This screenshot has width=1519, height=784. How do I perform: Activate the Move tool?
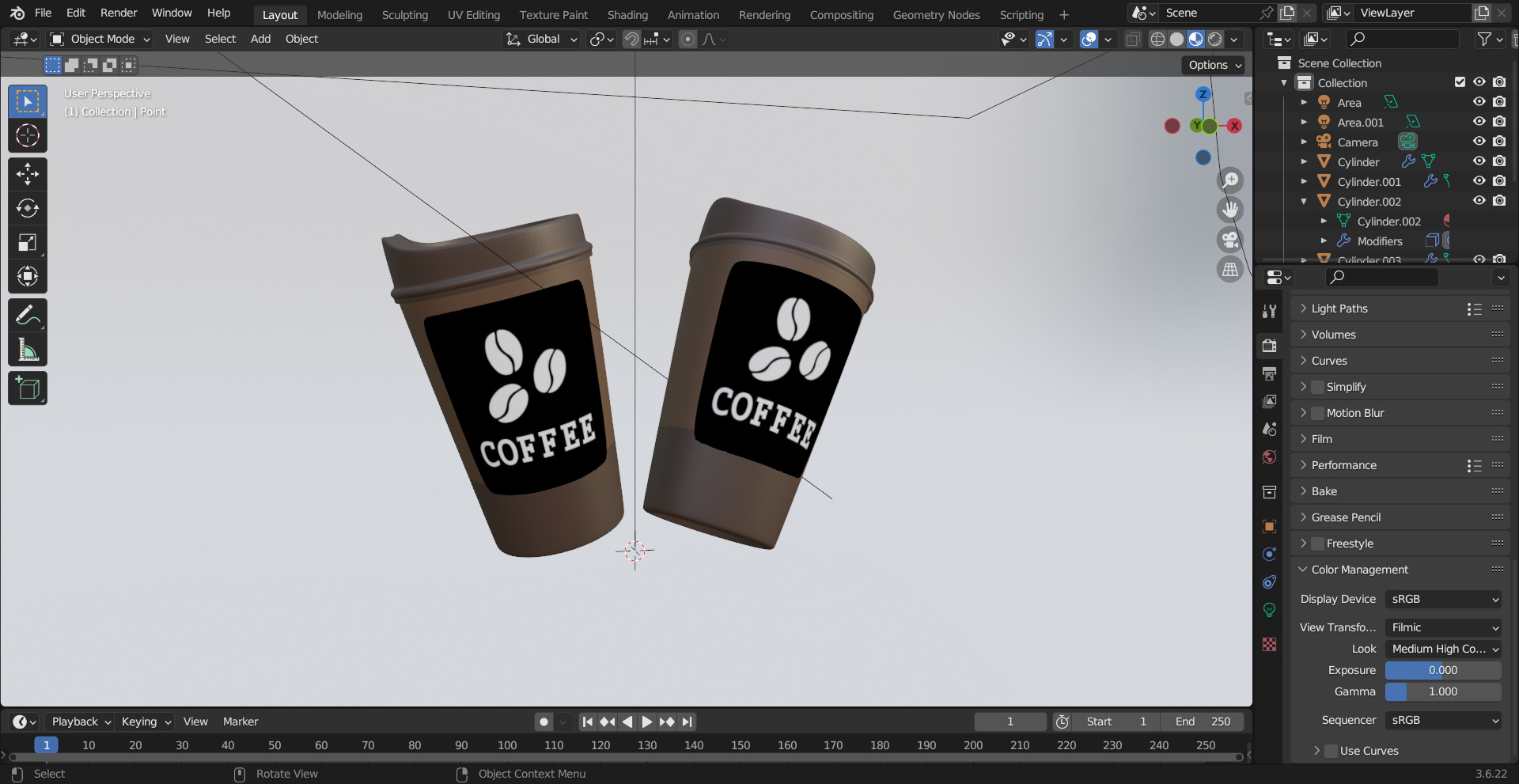coord(28,174)
